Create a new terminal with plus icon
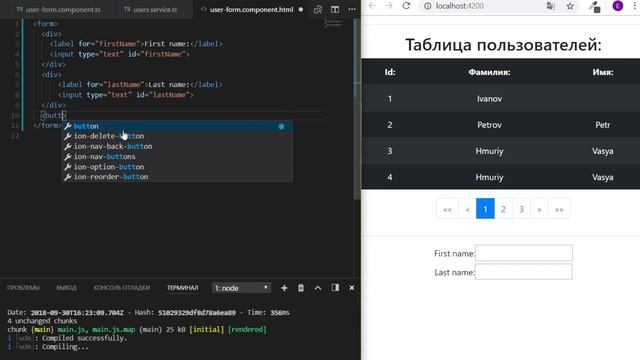The width and height of the screenshot is (640, 360). pos(284,288)
